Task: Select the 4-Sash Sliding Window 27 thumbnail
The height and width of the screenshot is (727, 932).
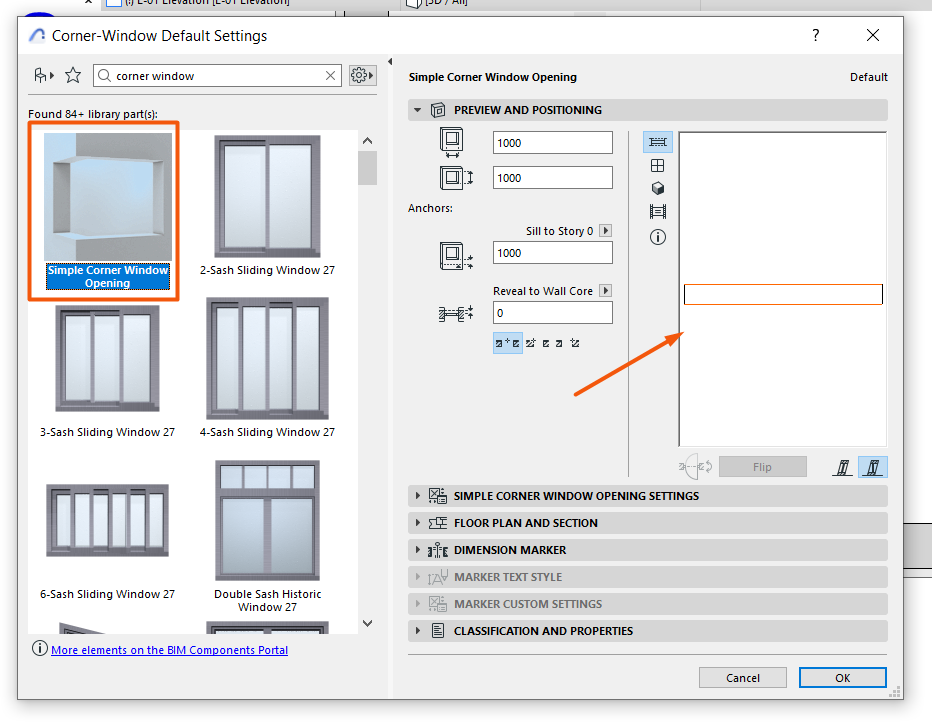Action: point(267,359)
